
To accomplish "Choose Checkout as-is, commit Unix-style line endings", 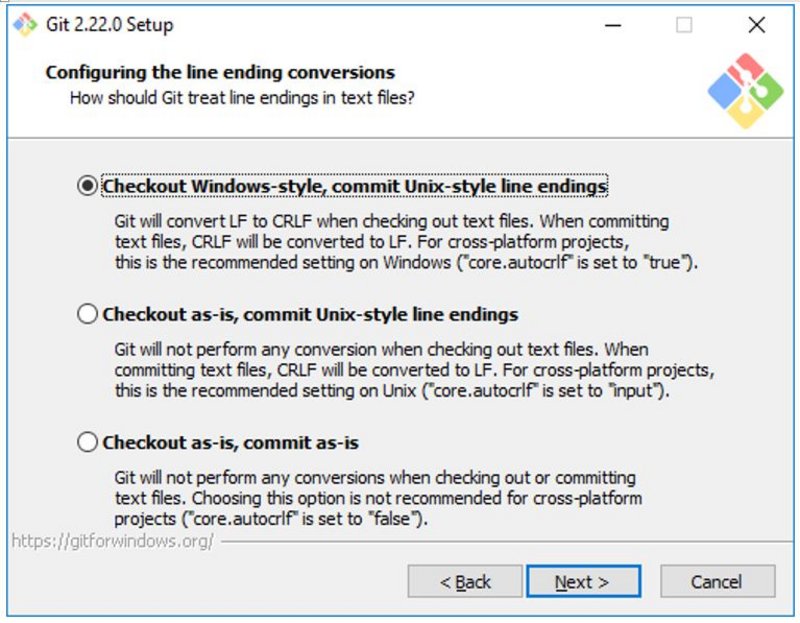I will point(88,314).
